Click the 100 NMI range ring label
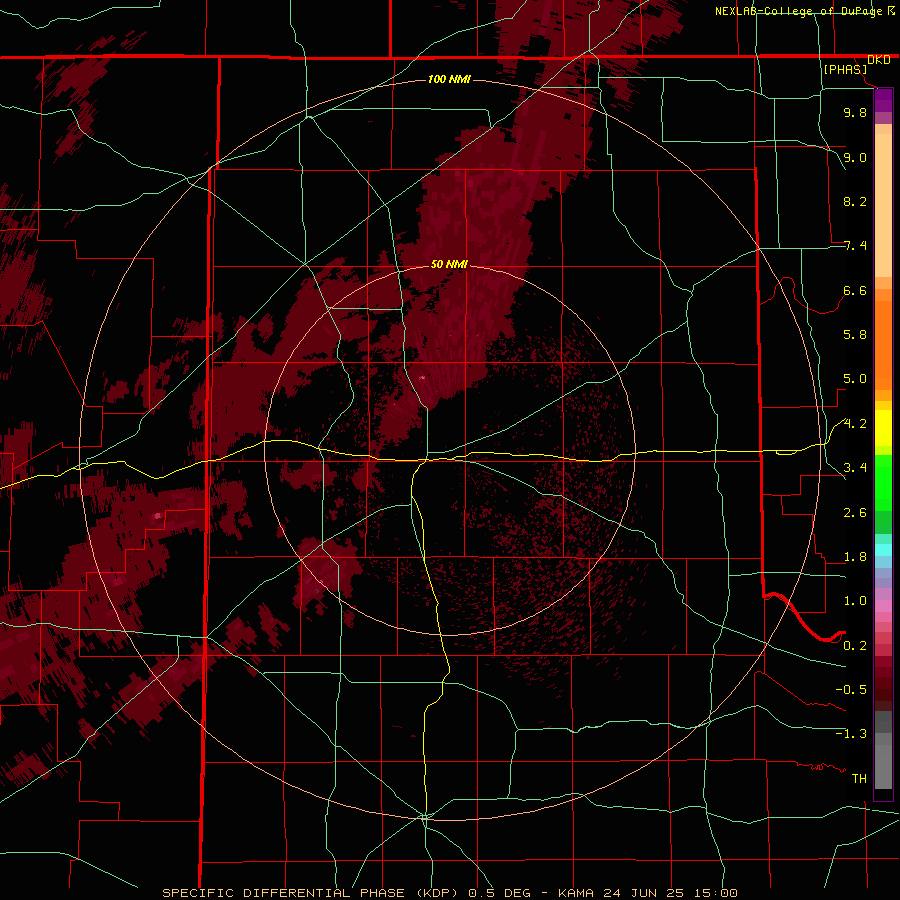 coord(449,79)
